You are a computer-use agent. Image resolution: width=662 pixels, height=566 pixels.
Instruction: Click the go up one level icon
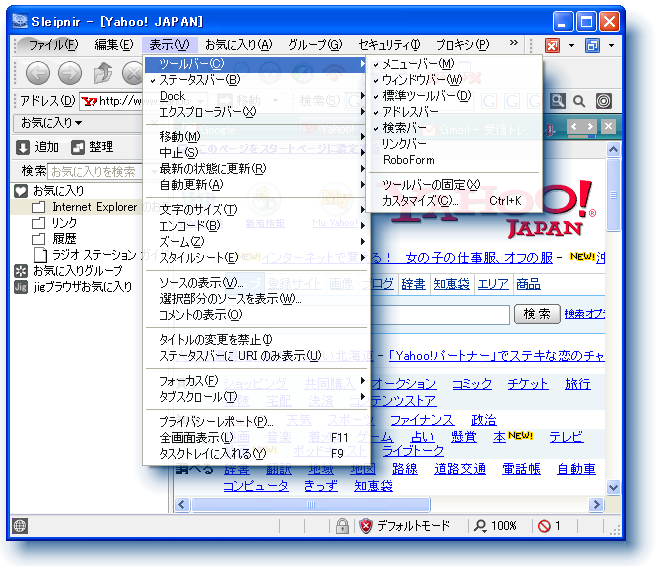103,73
